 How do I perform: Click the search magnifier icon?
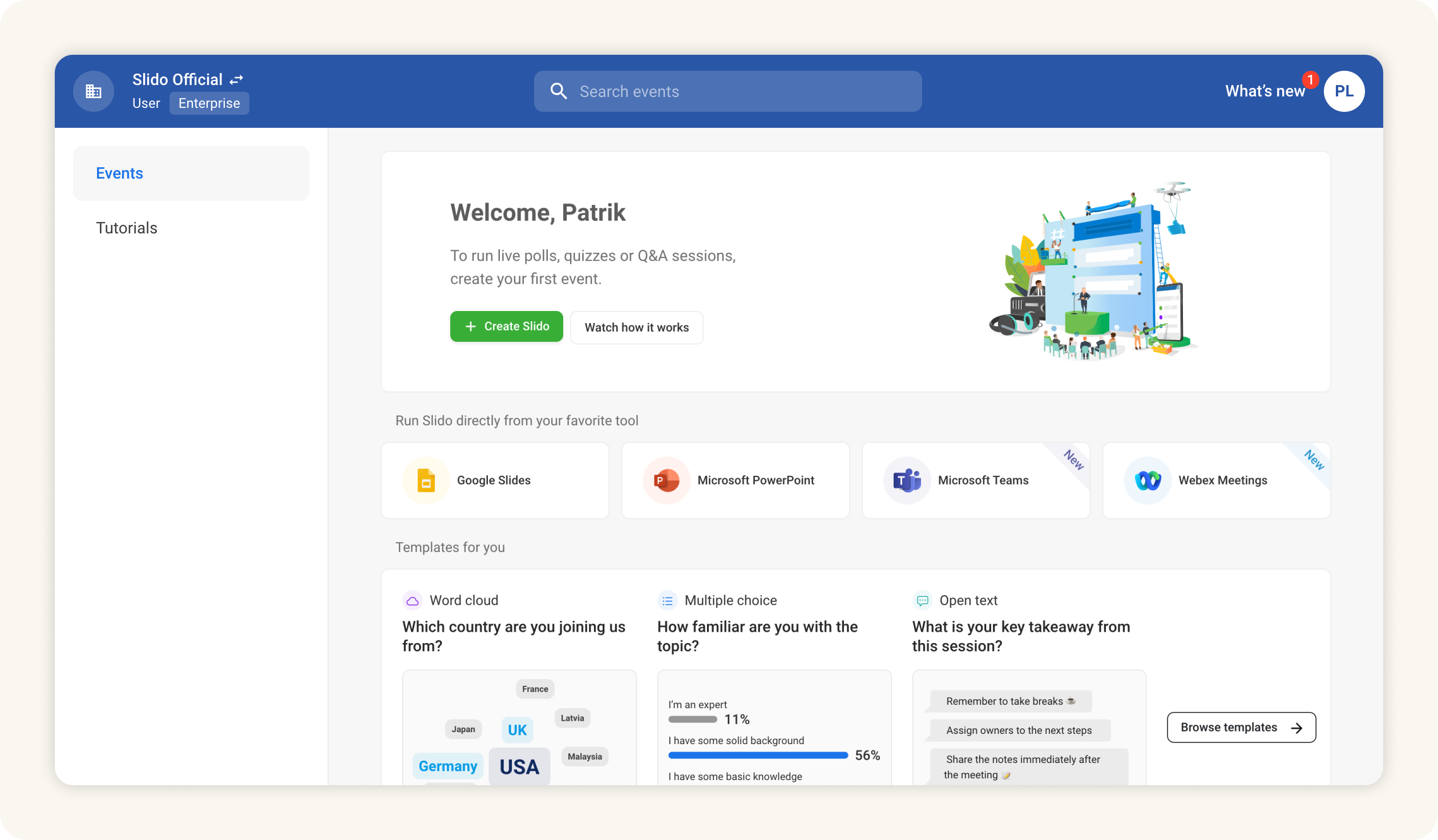559,91
